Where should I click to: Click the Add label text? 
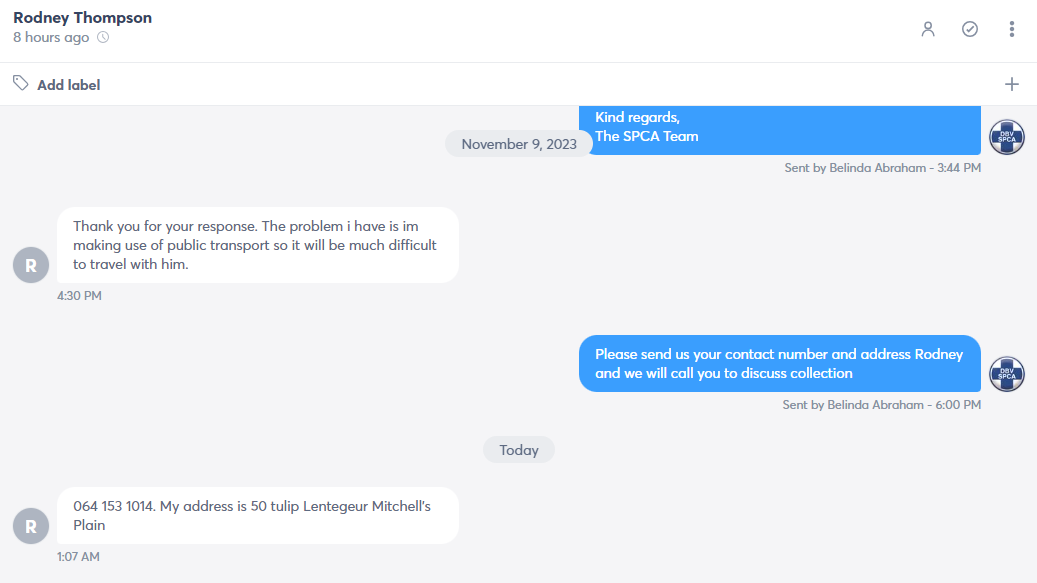(69, 85)
